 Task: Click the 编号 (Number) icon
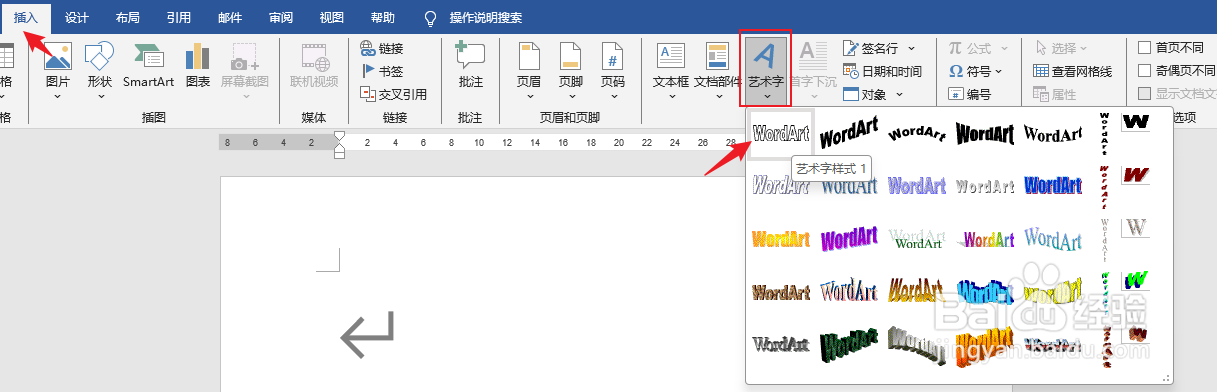click(x=956, y=94)
